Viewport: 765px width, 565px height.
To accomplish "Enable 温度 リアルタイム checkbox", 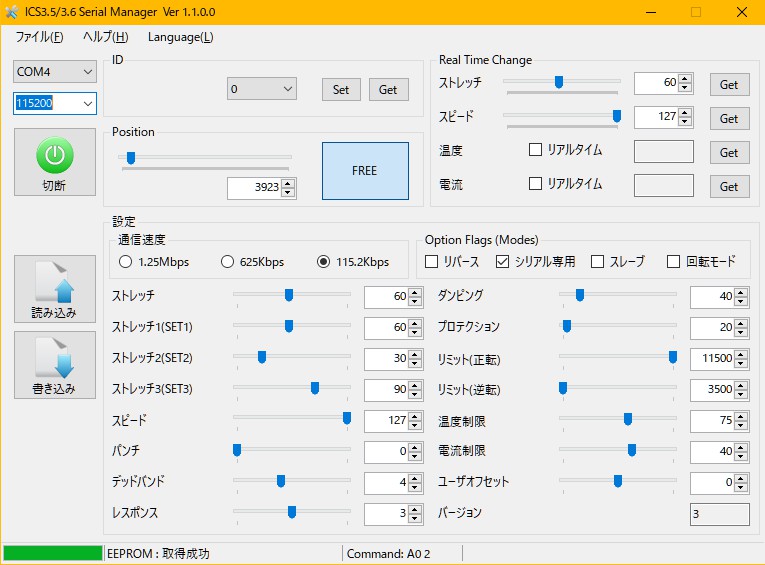I will (535, 149).
